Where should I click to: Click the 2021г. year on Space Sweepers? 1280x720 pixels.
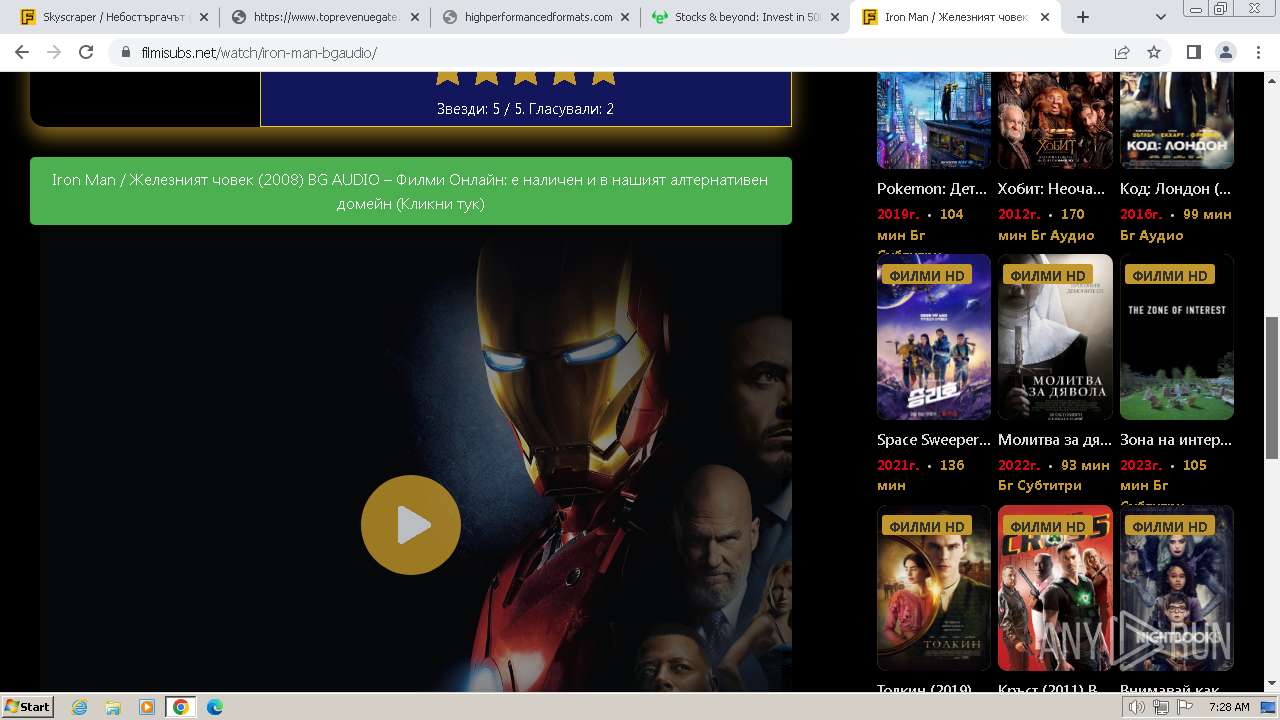898,465
